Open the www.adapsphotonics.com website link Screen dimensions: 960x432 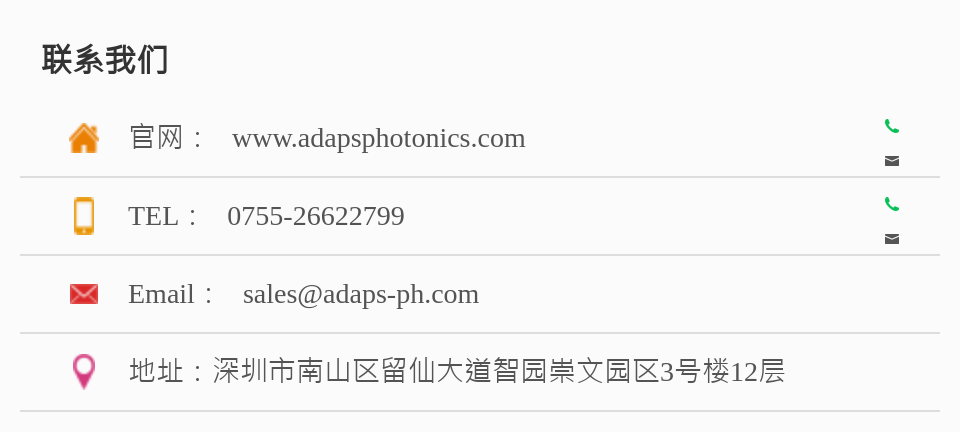378,138
